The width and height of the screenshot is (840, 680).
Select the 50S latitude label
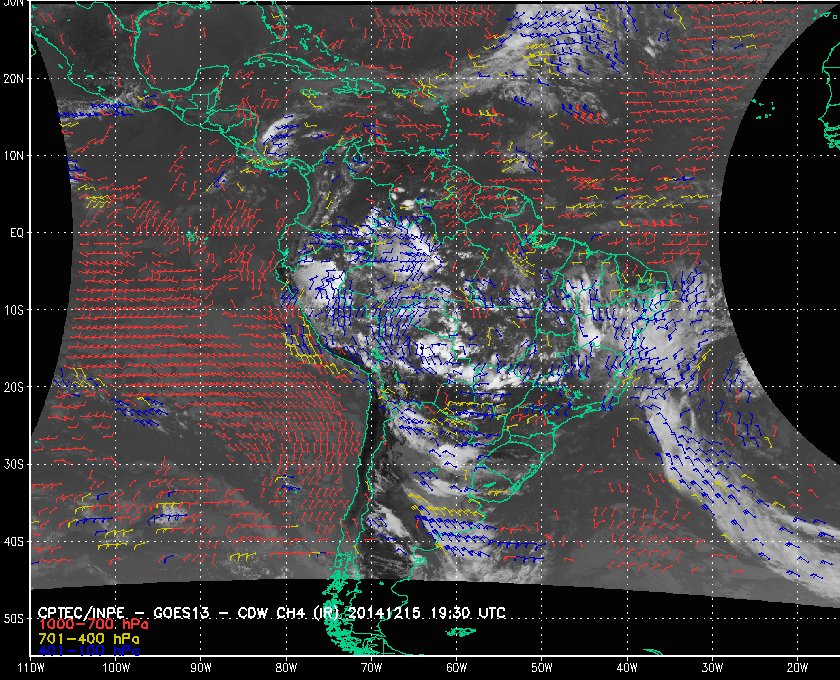tap(13, 619)
